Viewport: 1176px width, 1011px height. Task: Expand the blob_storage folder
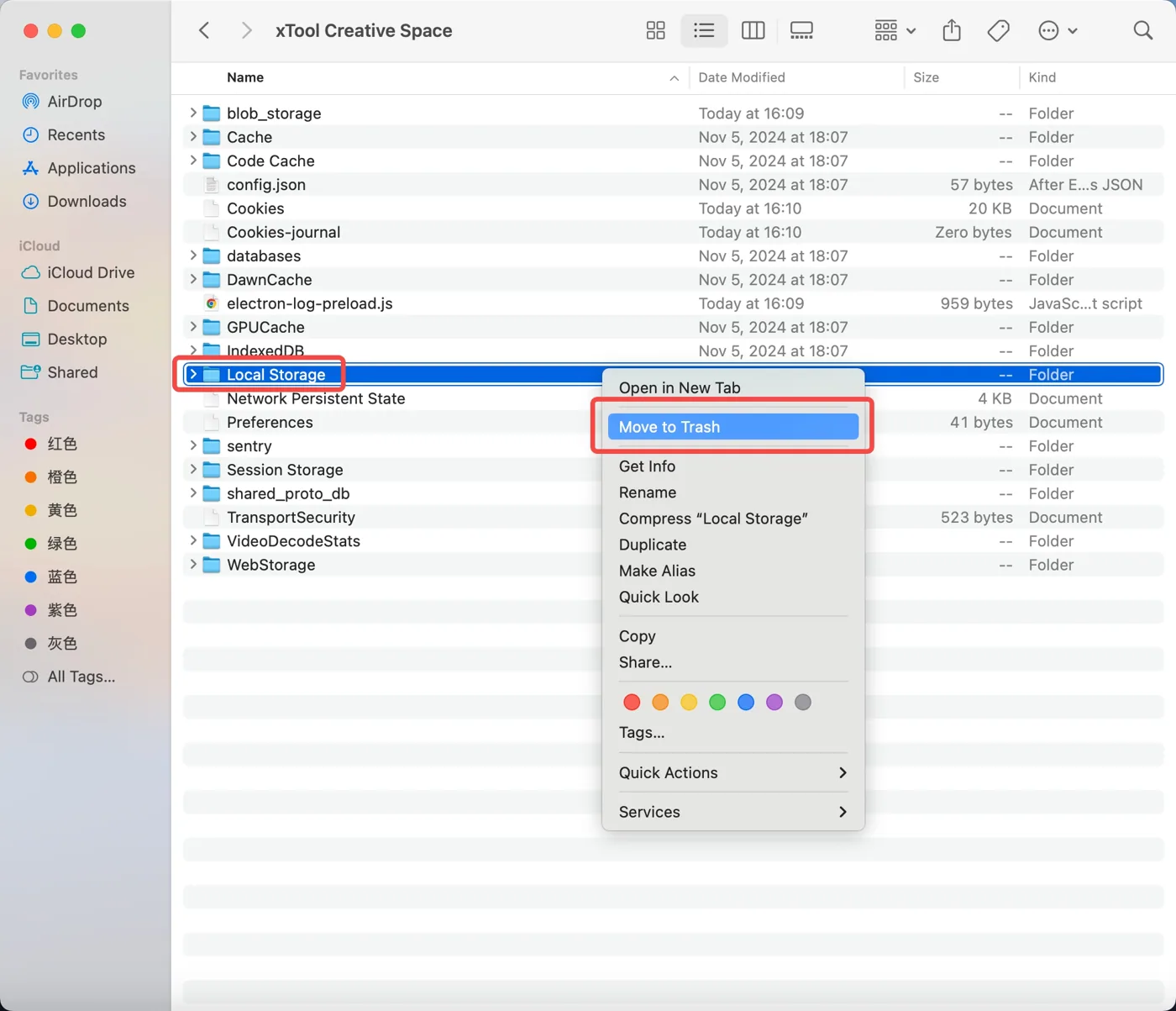(193, 113)
